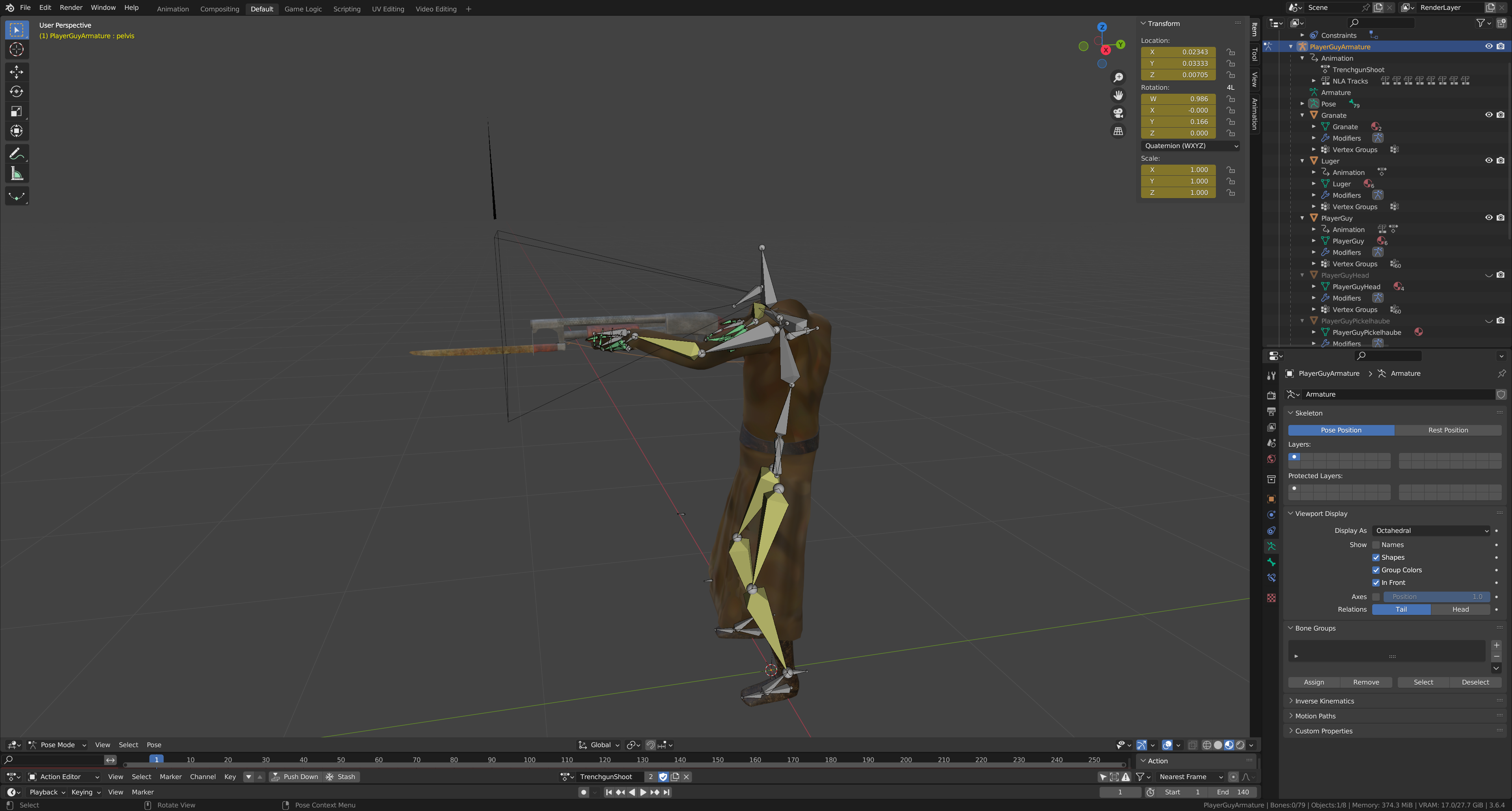Disable the Group Colors checkbox
The height and width of the screenshot is (811, 1512).
(x=1376, y=570)
